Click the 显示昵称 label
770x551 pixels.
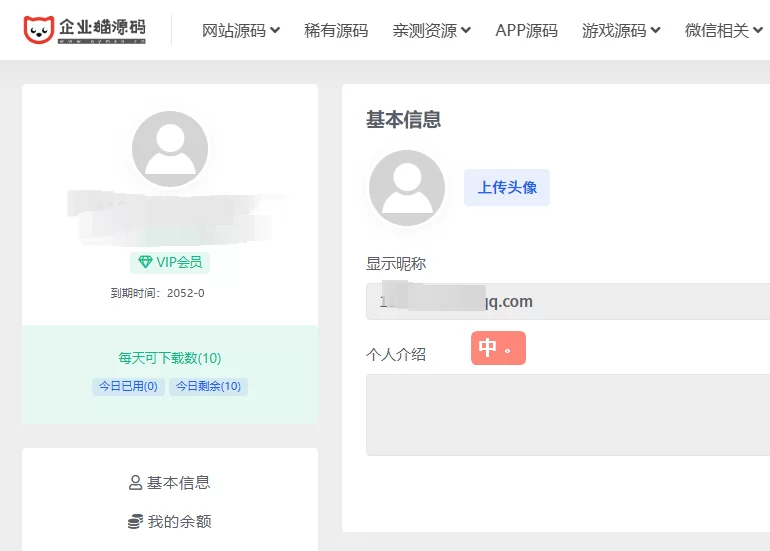click(x=396, y=264)
